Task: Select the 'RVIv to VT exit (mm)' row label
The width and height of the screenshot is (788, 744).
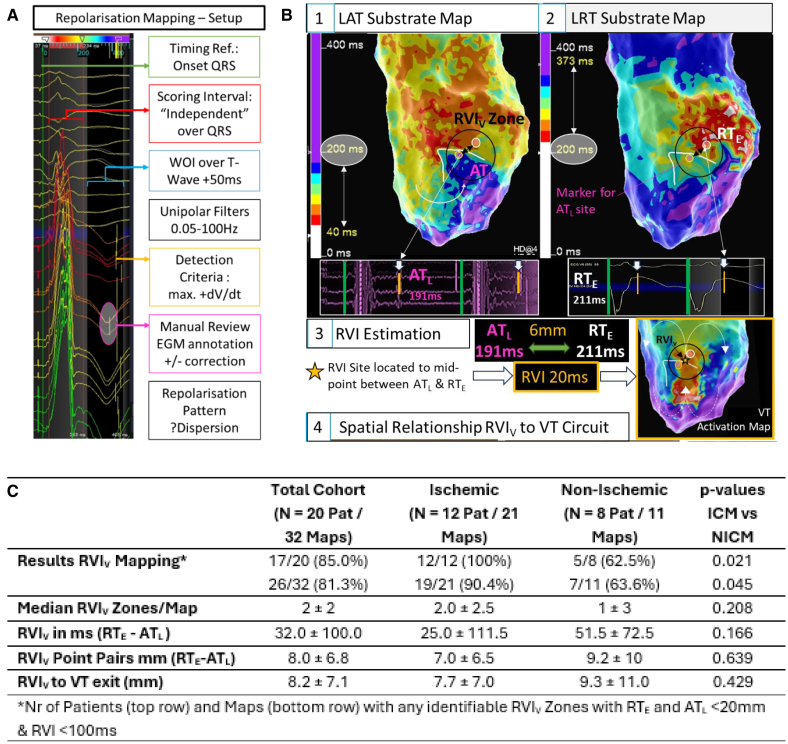Action: tap(90, 682)
